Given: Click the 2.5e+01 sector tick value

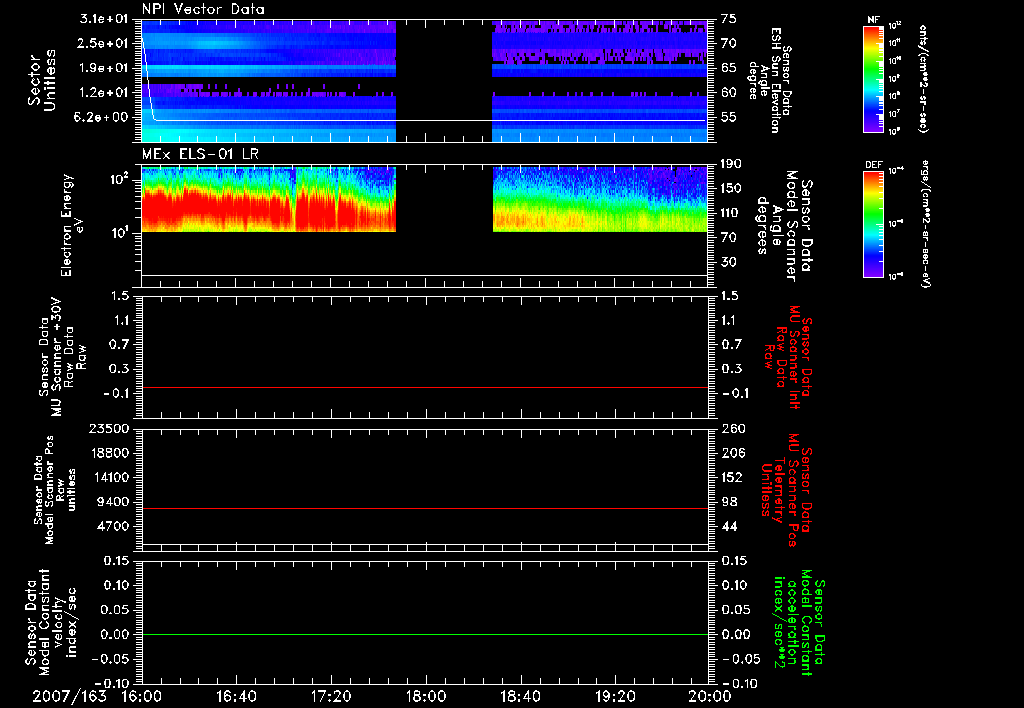Looking at the screenshot, I should 104,43.
